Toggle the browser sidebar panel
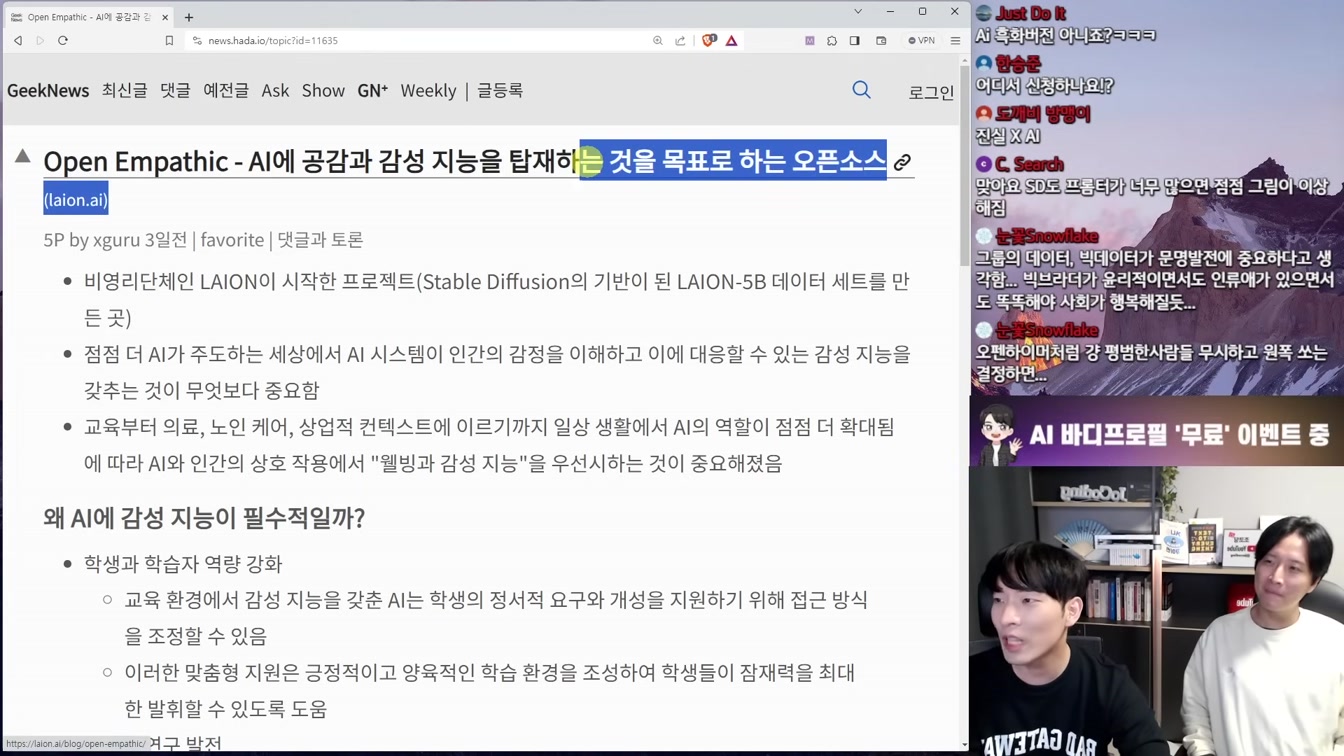The height and width of the screenshot is (756, 1344). click(x=855, y=41)
